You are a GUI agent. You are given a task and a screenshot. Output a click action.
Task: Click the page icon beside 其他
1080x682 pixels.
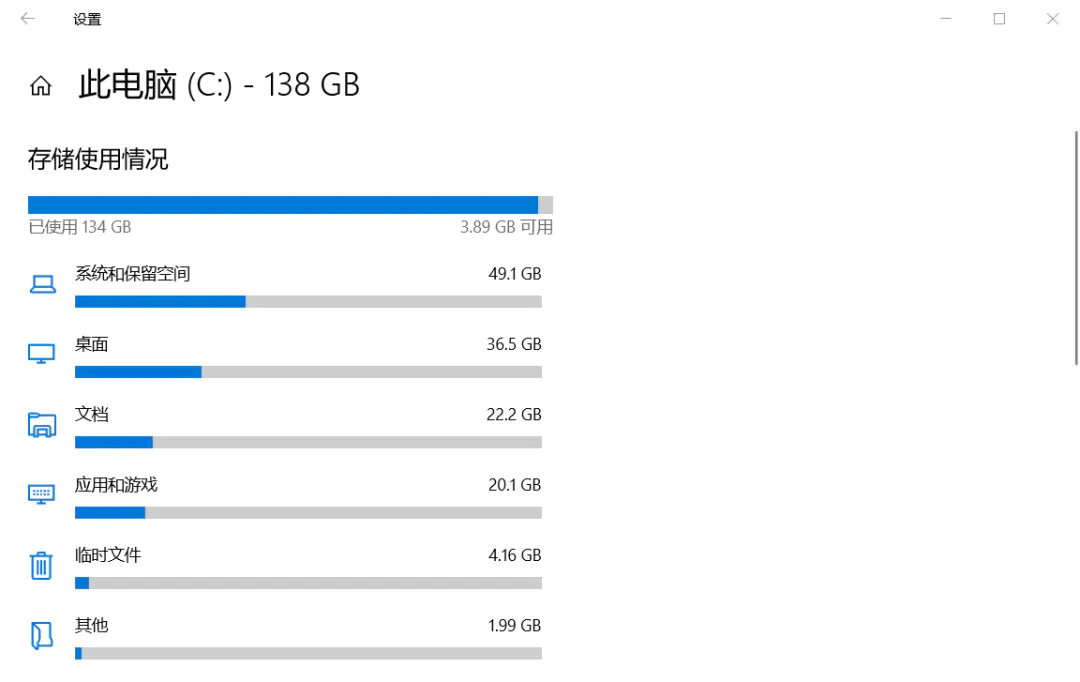pos(41,635)
